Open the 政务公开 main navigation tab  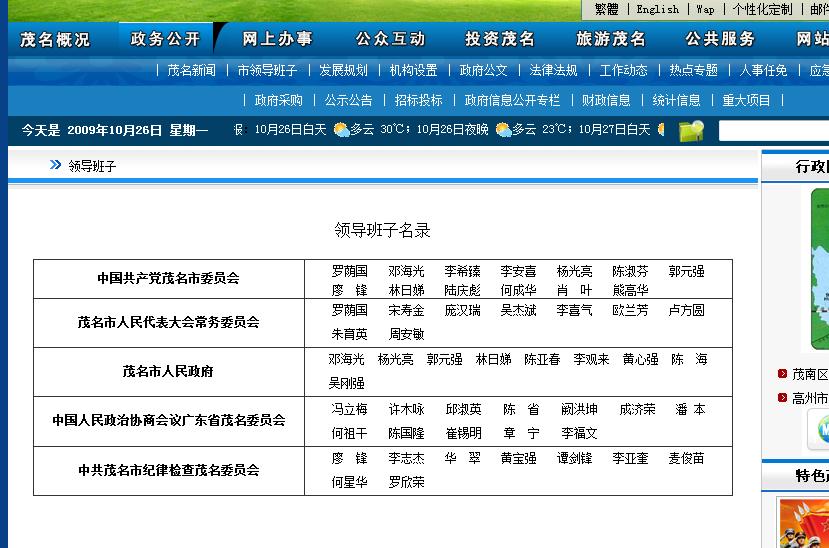pyautogui.click(x=166, y=39)
